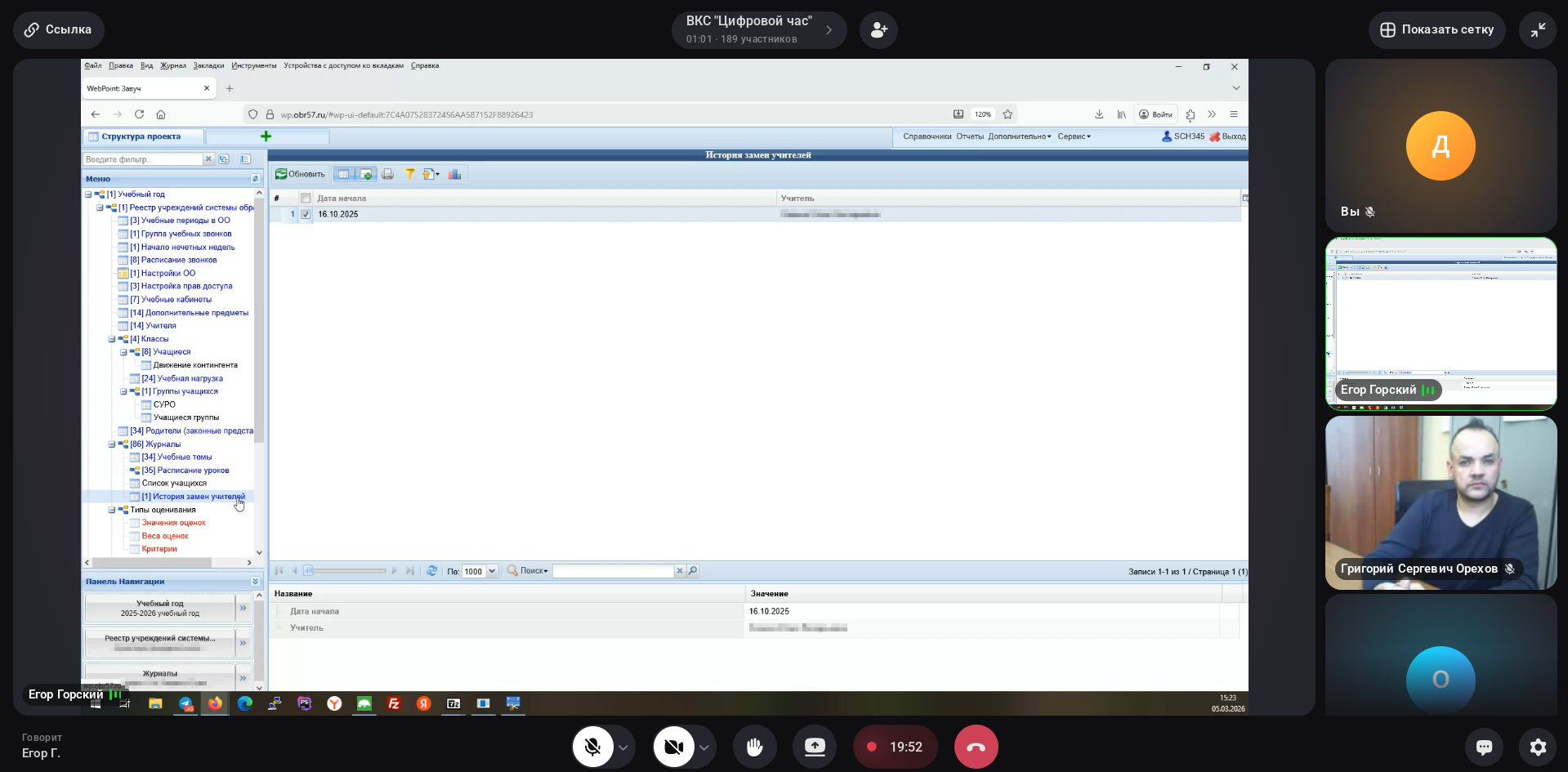This screenshot has width=1568, height=772.
Task: Collapse the fullscreen view with arrows icon
Action: (1537, 30)
